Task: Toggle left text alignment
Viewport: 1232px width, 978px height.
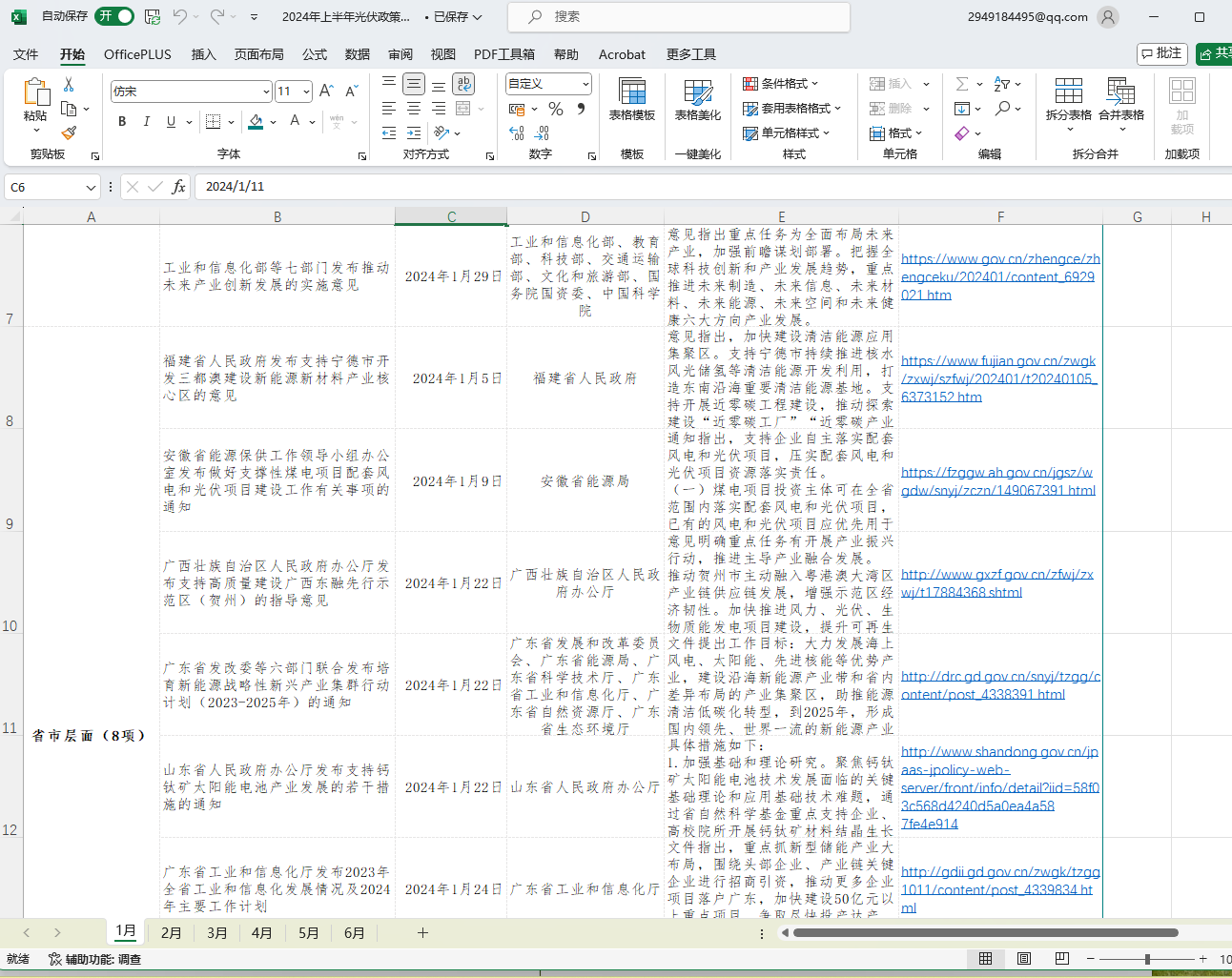Action: (389, 109)
